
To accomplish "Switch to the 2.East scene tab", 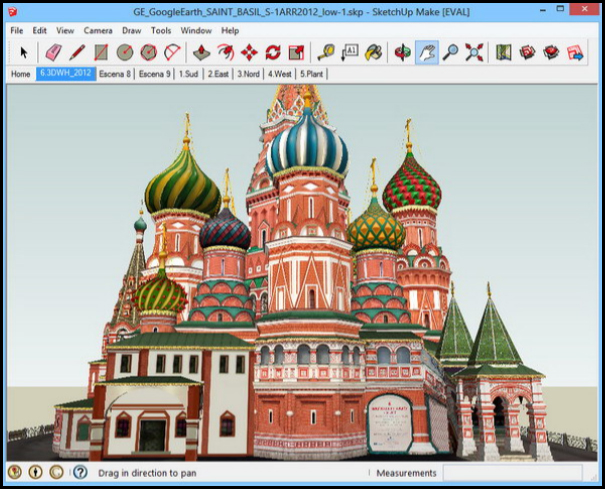I will coord(218,74).
